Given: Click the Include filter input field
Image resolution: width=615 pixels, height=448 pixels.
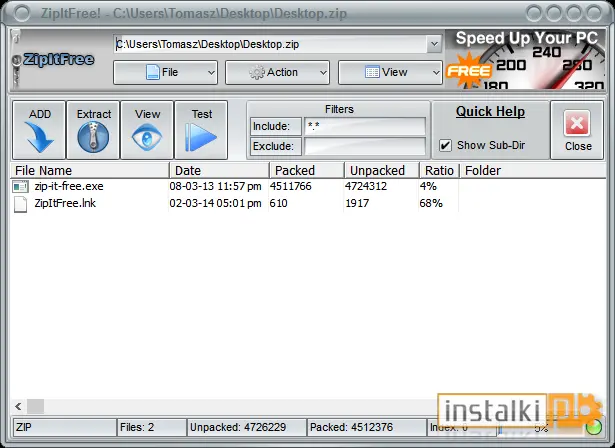Looking at the screenshot, I should coord(365,126).
